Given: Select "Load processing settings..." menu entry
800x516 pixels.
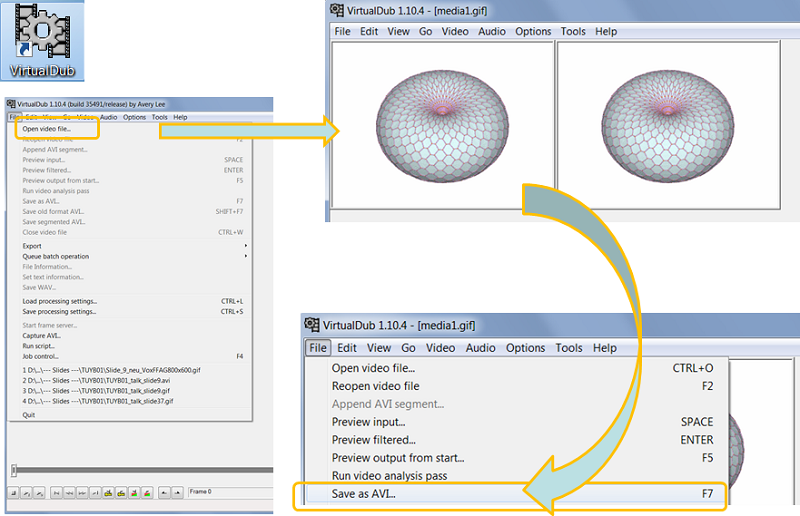Looking at the screenshot, I should (x=59, y=300).
